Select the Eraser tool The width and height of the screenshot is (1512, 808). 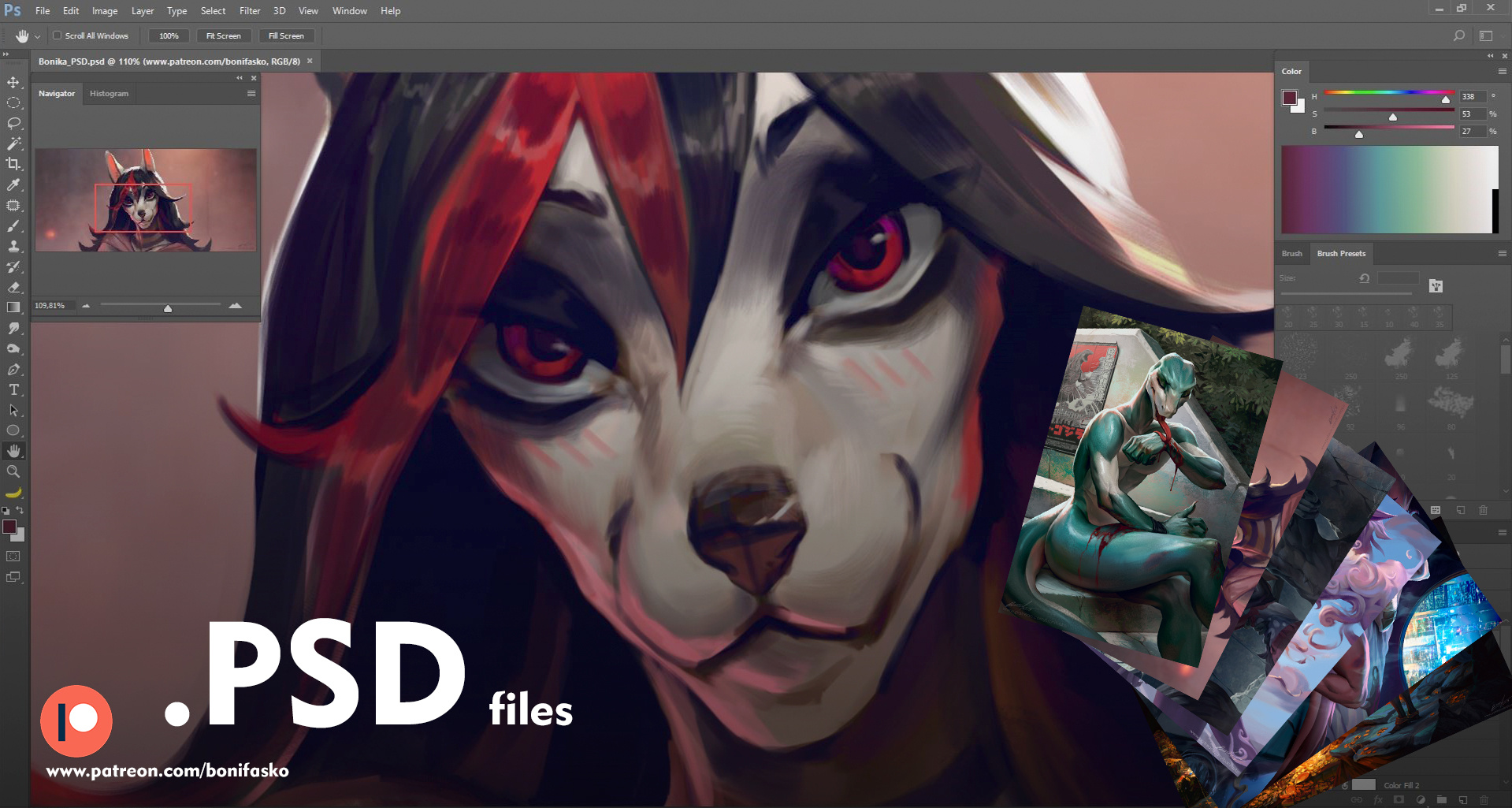pos(13,287)
